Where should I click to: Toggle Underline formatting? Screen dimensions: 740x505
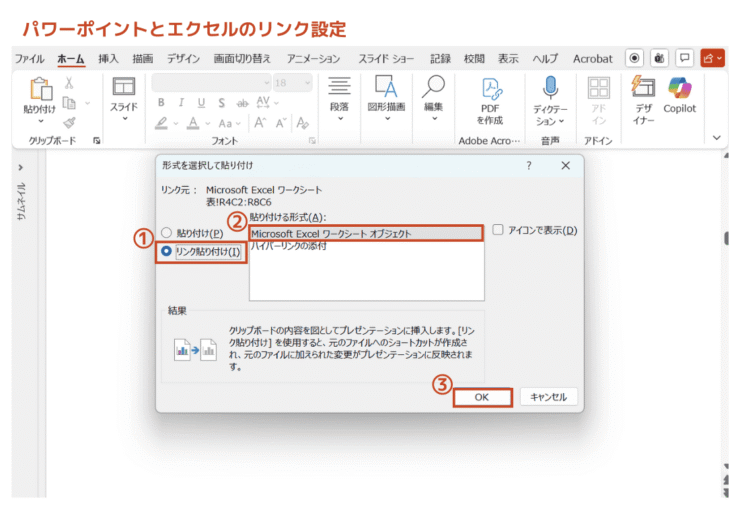pos(201,103)
